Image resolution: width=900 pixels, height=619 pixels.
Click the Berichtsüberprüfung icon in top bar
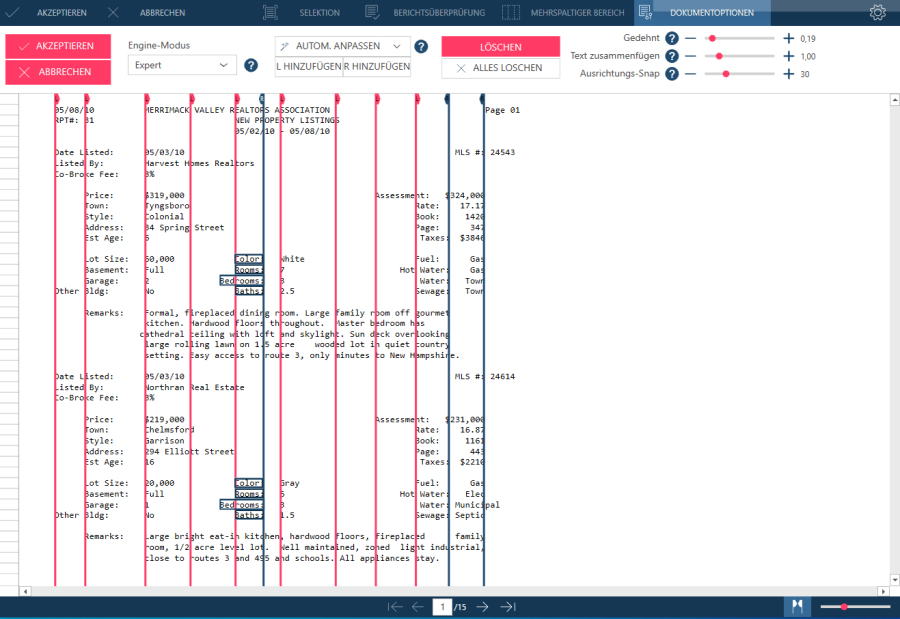coord(372,12)
